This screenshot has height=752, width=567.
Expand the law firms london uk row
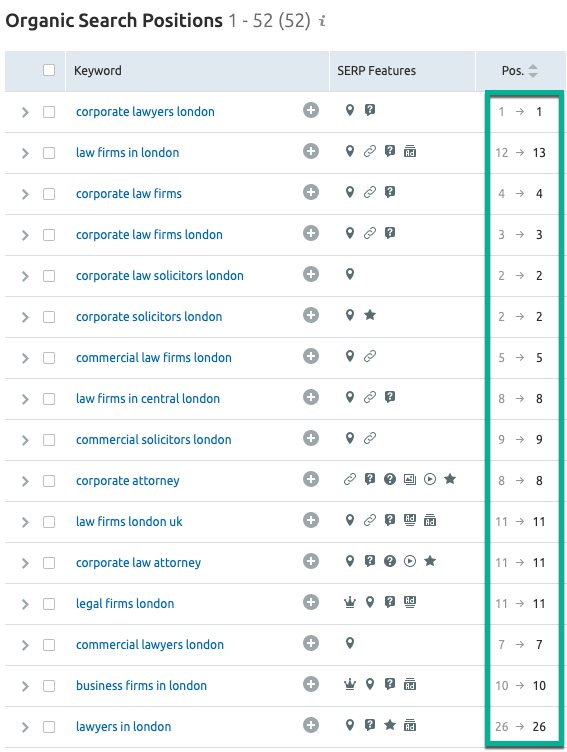[25, 522]
